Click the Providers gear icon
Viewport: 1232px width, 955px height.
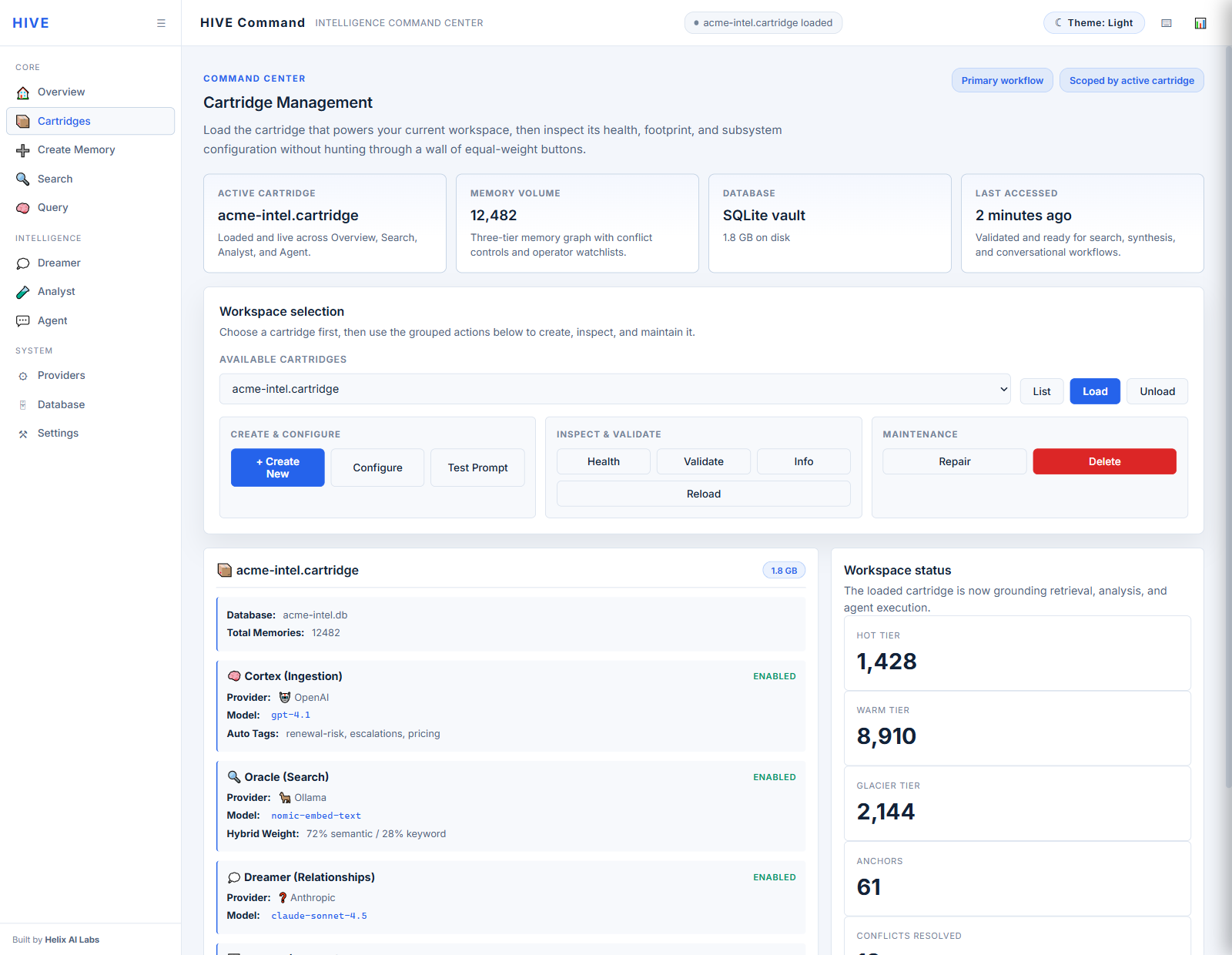tap(23, 376)
